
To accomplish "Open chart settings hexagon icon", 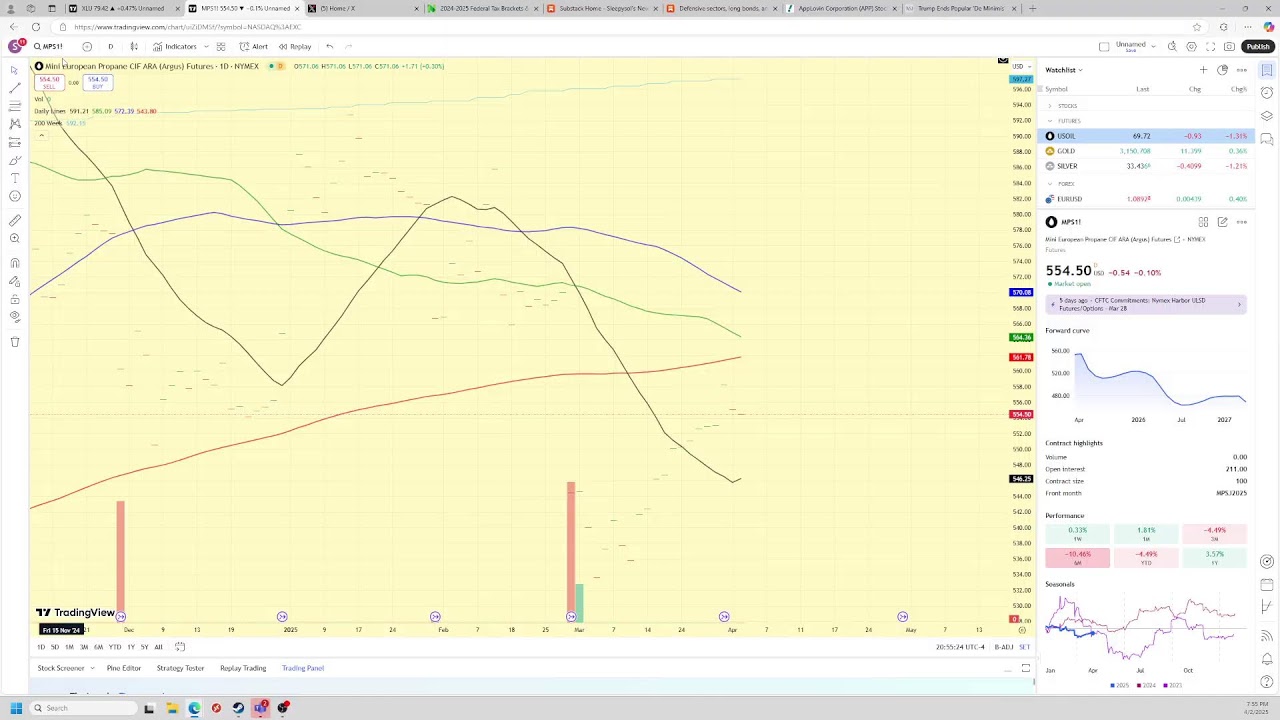I will point(1191,46).
